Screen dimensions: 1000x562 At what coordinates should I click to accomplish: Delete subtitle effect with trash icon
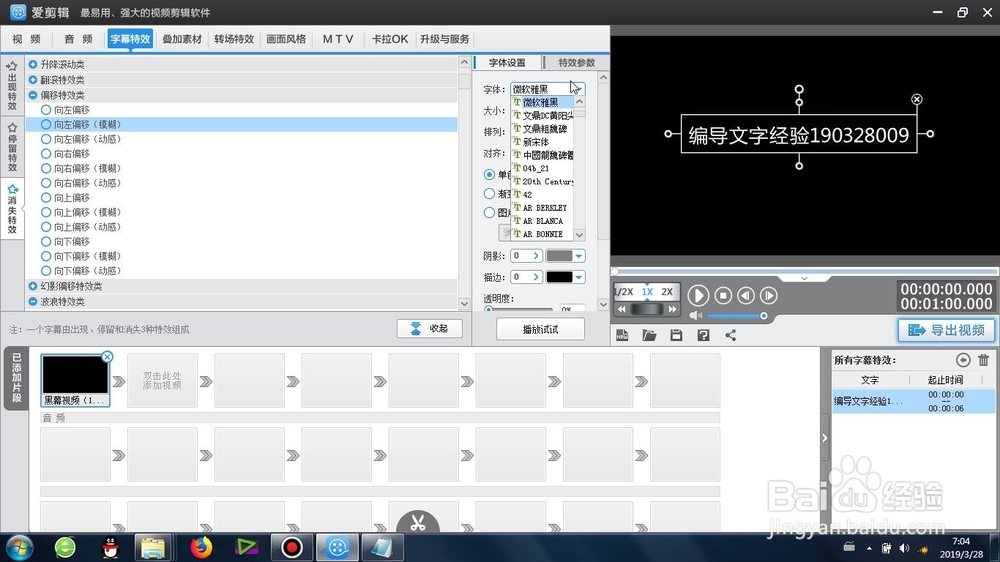(983, 360)
